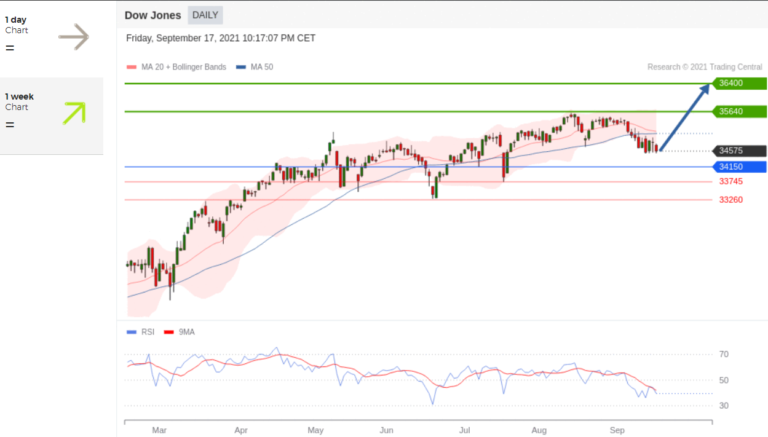Click the equals sign under 1 day
The height and width of the screenshot is (437, 768).
point(10,48)
